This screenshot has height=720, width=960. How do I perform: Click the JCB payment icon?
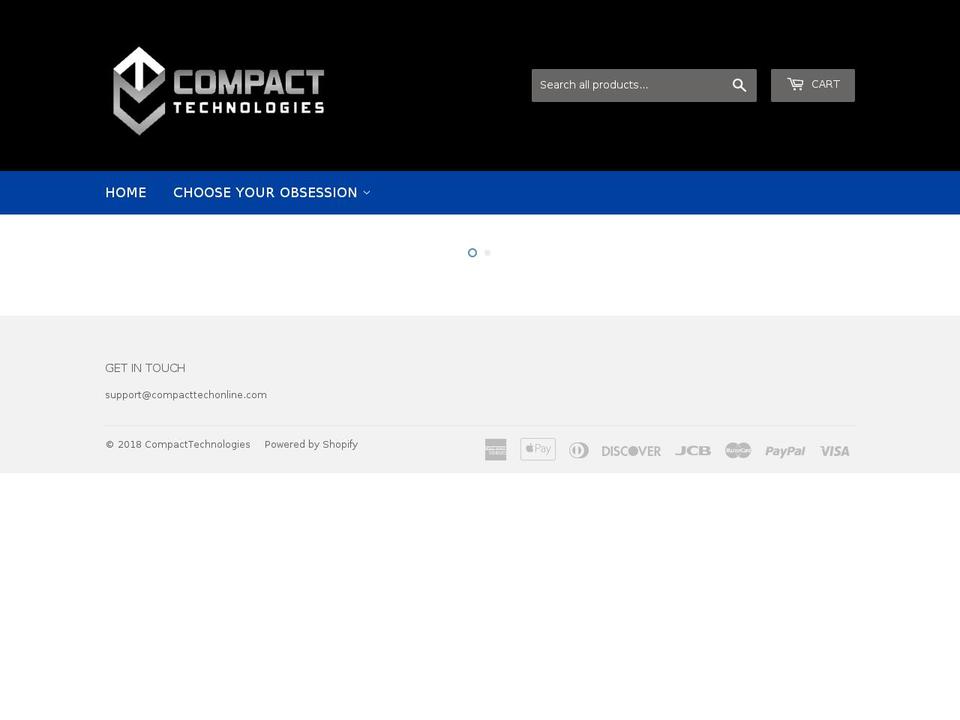click(x=692, y=451)
